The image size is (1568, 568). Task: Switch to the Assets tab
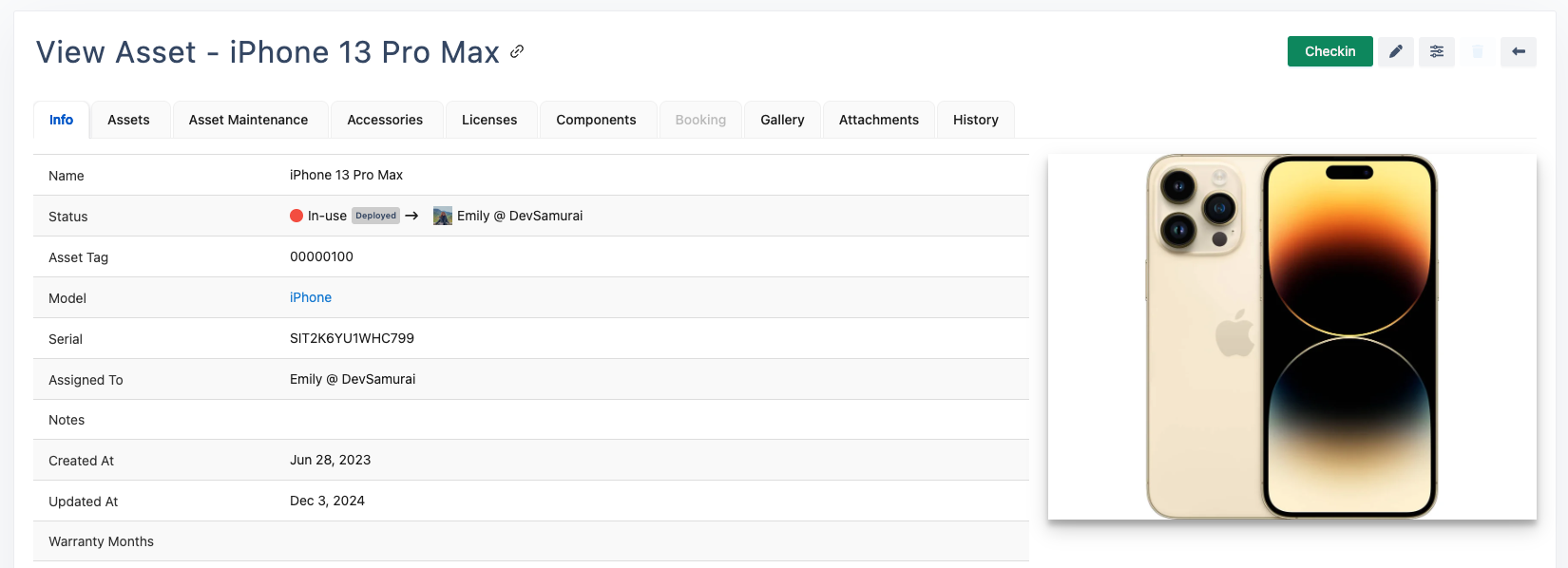tap(128, 120)
